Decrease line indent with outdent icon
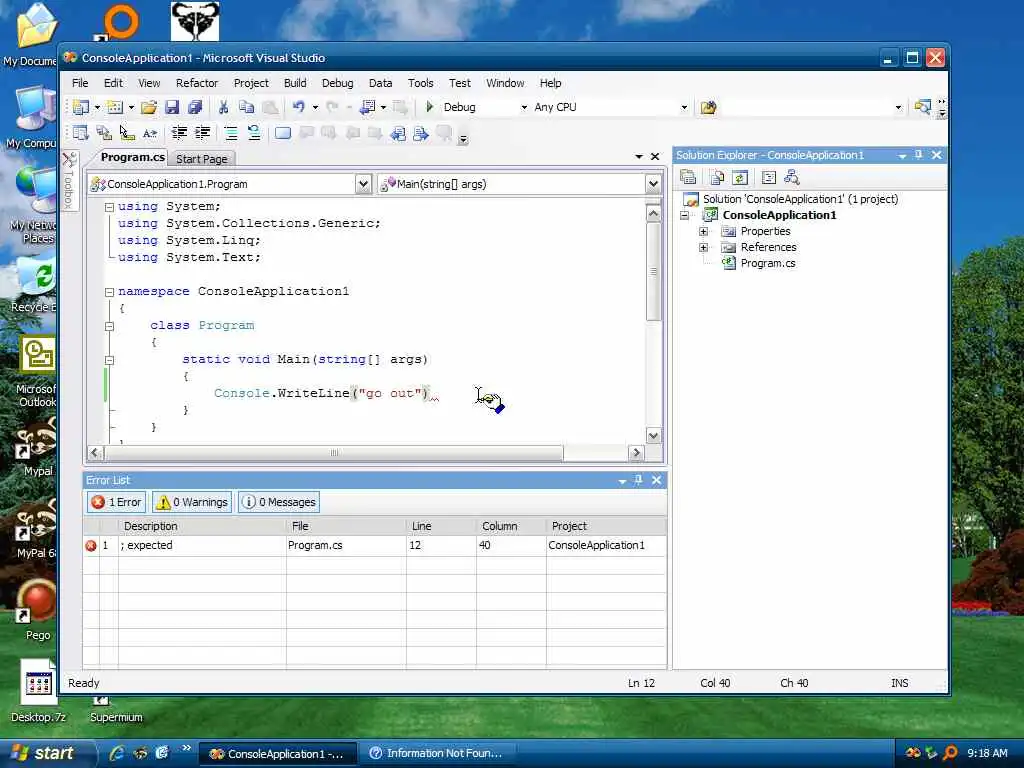 179,133
